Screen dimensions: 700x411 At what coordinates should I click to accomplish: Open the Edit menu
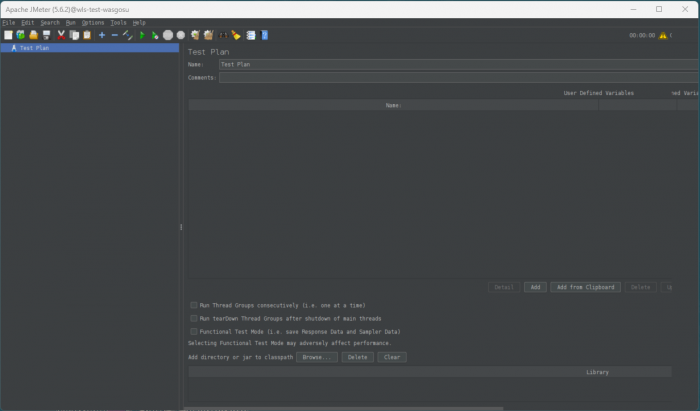(x=28, y=22)
